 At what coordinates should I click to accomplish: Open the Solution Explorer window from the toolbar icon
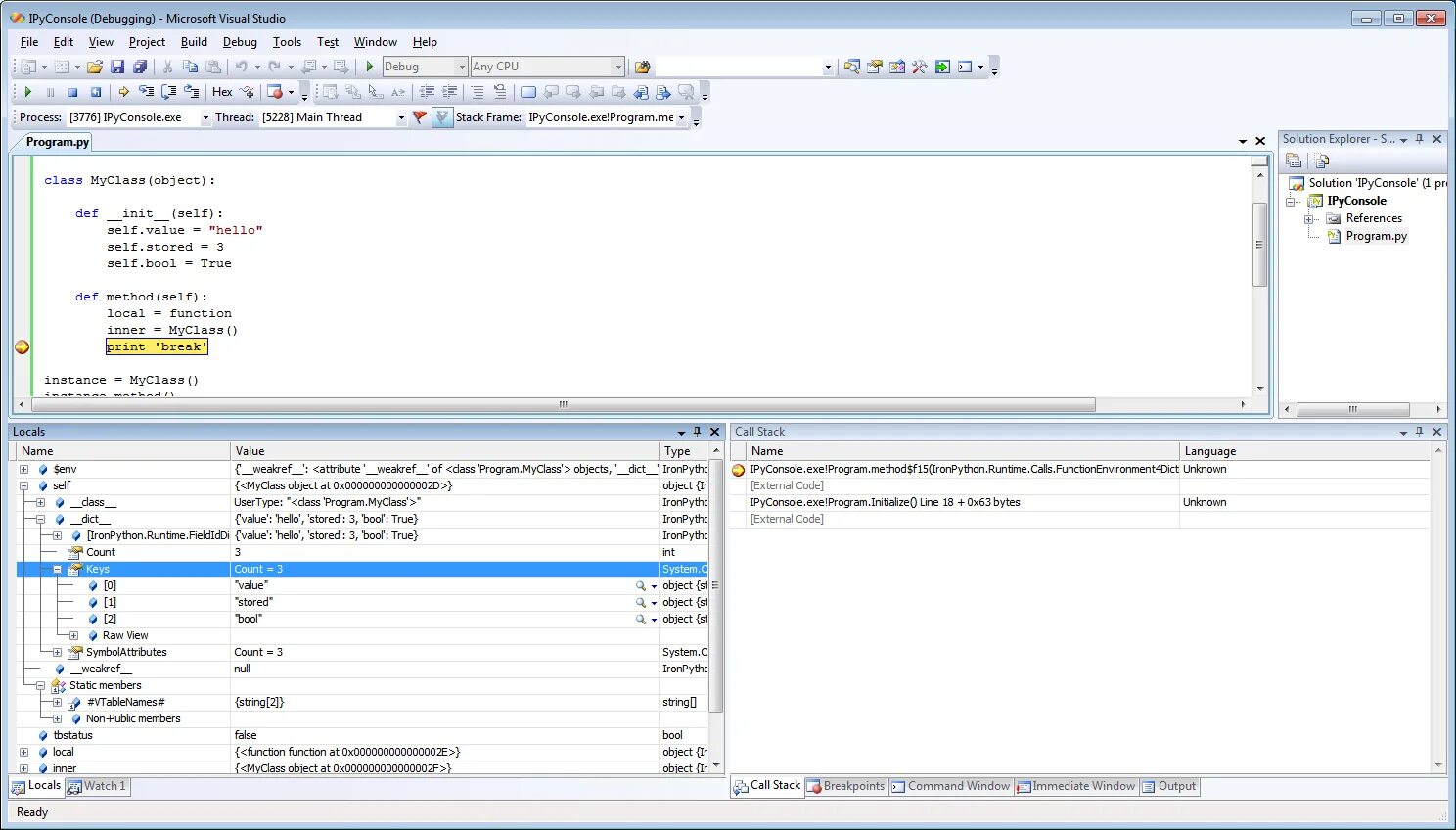tap(852, 67)
